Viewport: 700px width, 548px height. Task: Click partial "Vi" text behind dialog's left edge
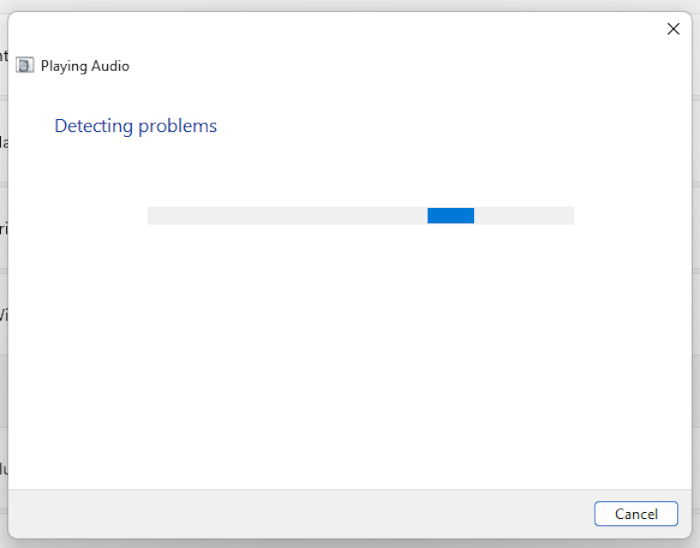4,315
